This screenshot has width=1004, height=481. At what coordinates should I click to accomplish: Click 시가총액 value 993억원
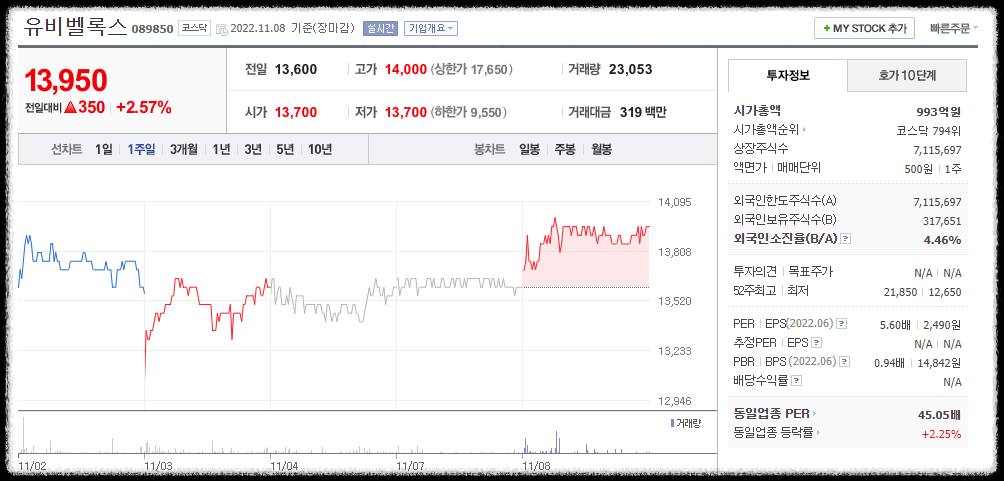click(x=939, y=111)
